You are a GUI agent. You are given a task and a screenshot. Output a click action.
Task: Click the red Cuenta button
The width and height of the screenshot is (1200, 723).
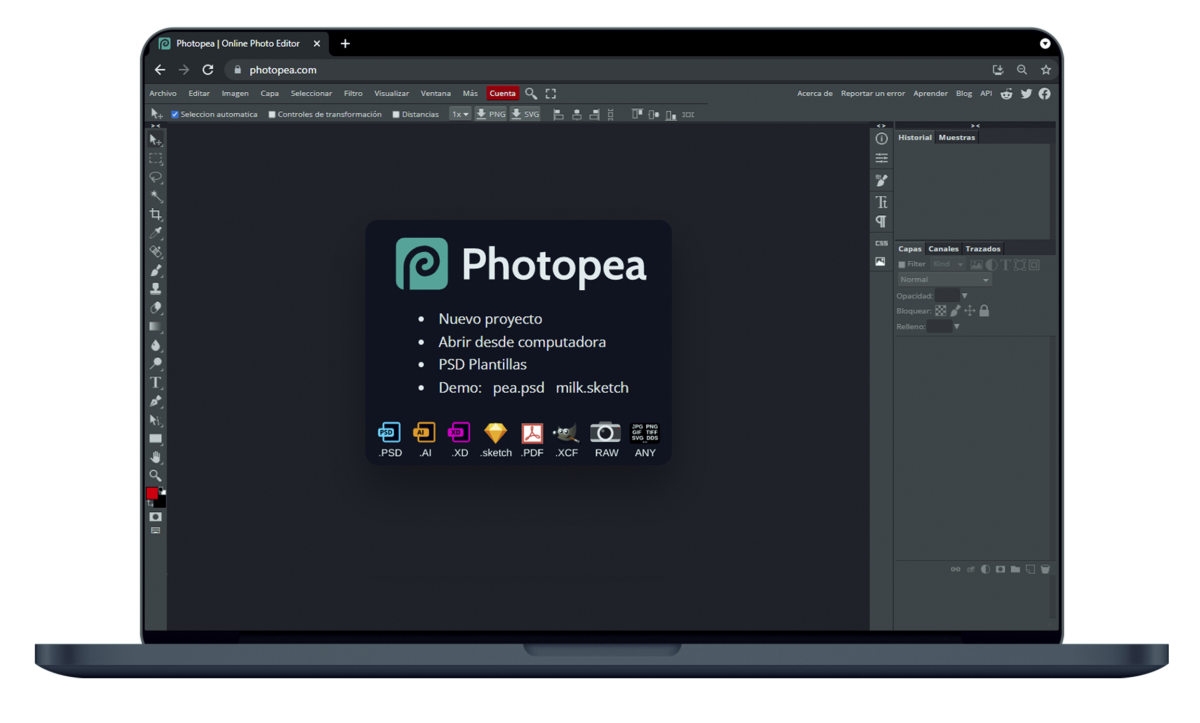(x=502, y=93)
